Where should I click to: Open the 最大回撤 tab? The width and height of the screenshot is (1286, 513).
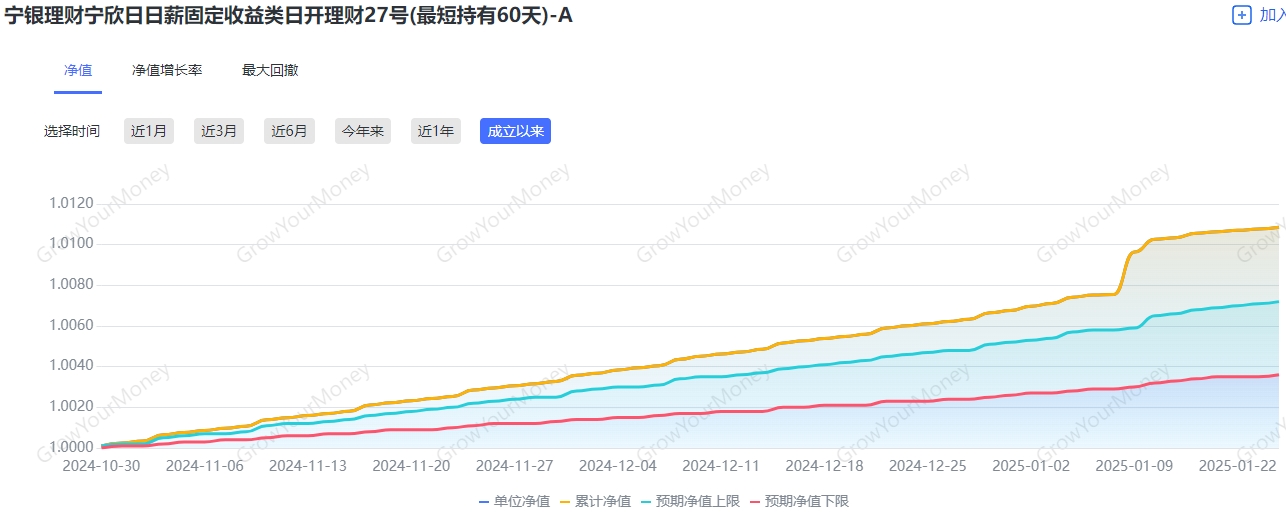(270, 70)
